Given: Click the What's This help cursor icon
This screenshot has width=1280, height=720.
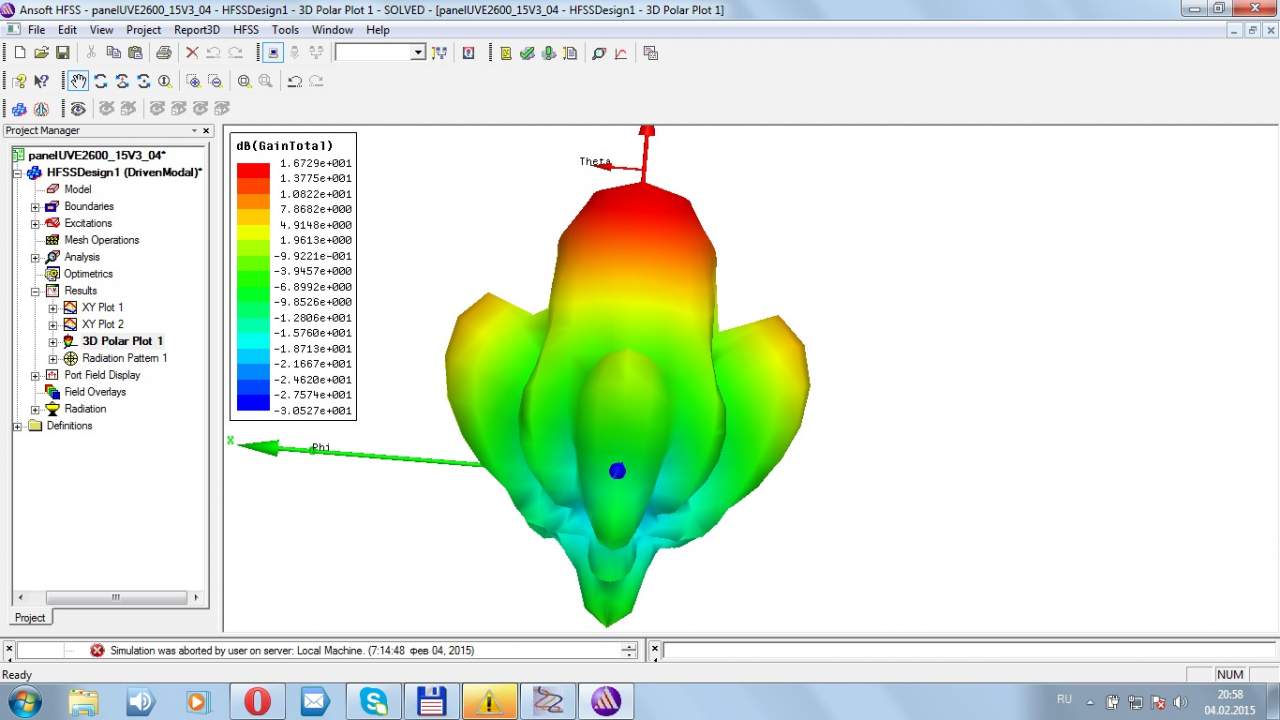Looking at the screenshot, I should pyautogui.click(x=41, y=81).
